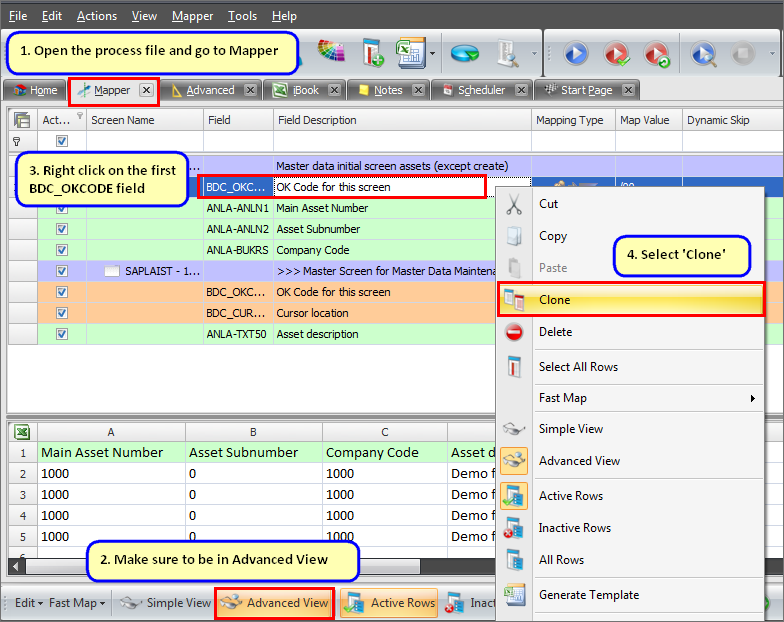Click the Field Description cell for BDC_OKCODE
784x622 pixels.
point(378,187)
